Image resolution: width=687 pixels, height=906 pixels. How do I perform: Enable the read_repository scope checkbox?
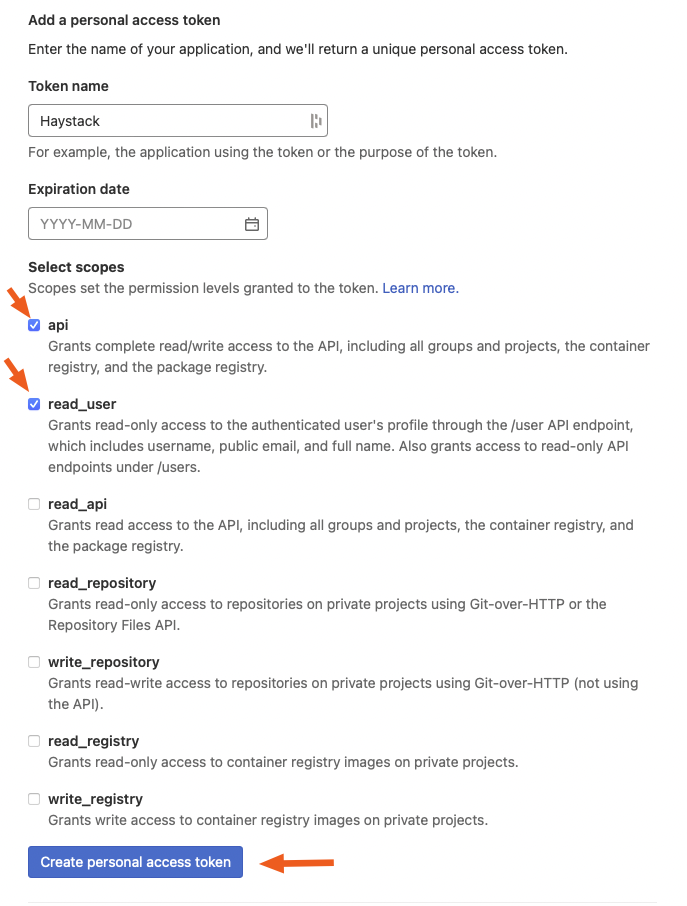click(x=34, y=583)
